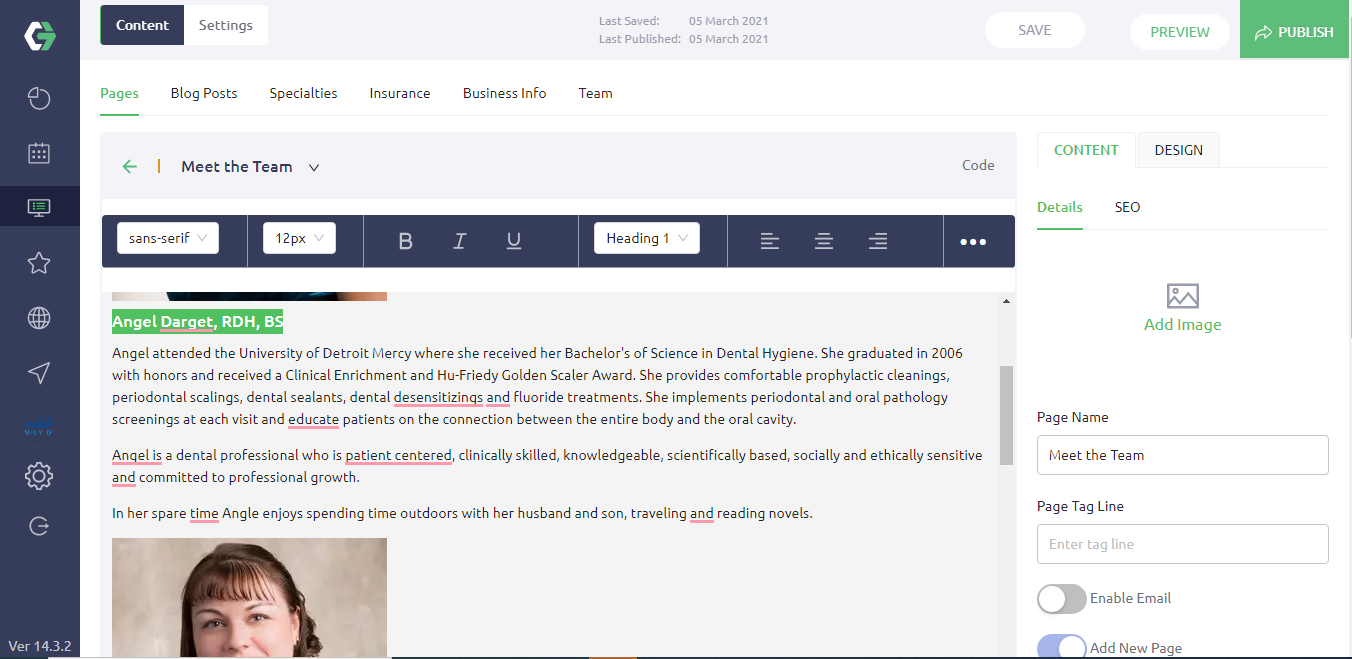
Task: Open the globe icon in sidebar
Action: click(39, 318)
